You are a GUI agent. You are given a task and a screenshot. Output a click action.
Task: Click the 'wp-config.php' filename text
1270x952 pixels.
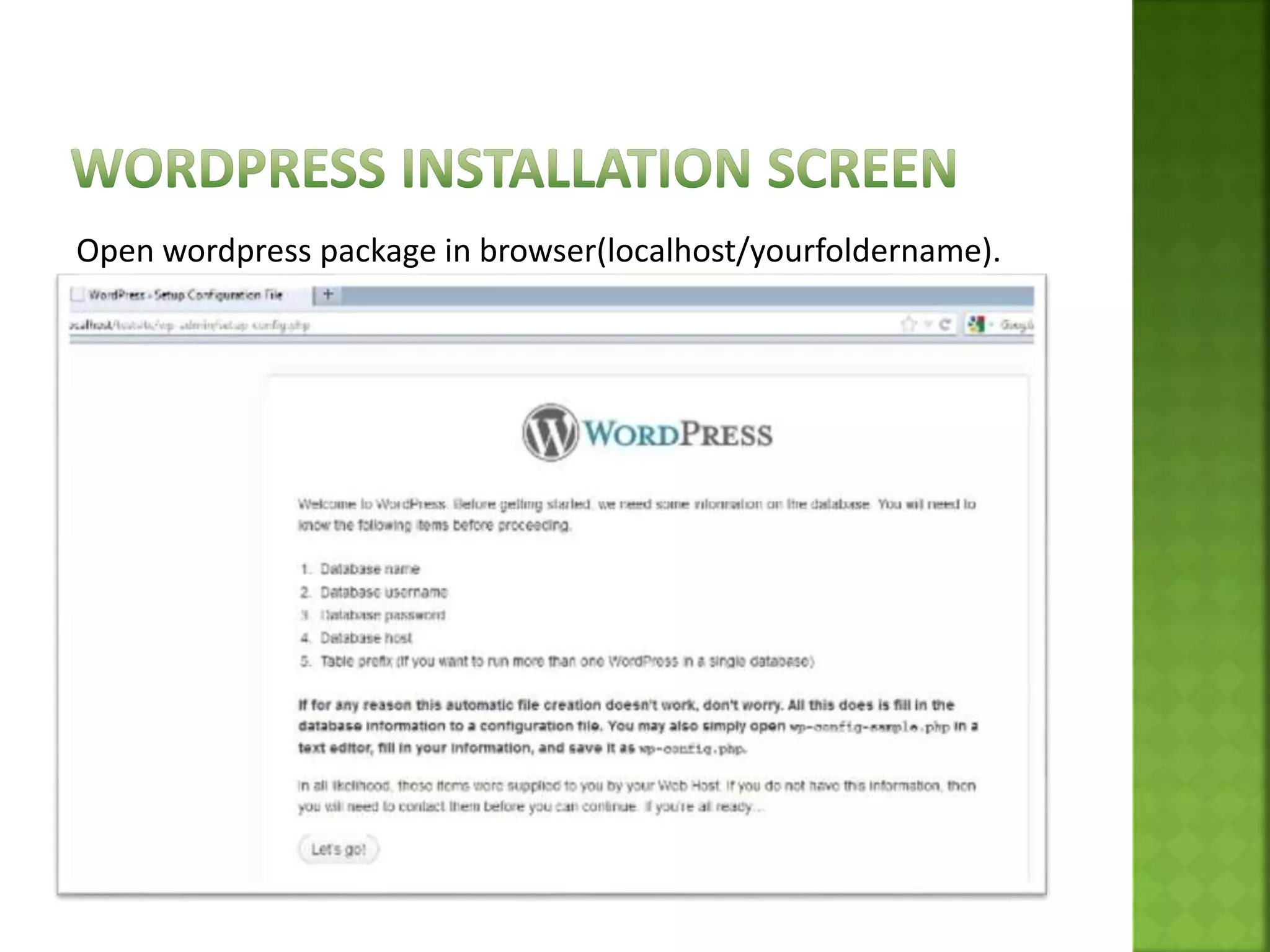[x=692, y=749]
